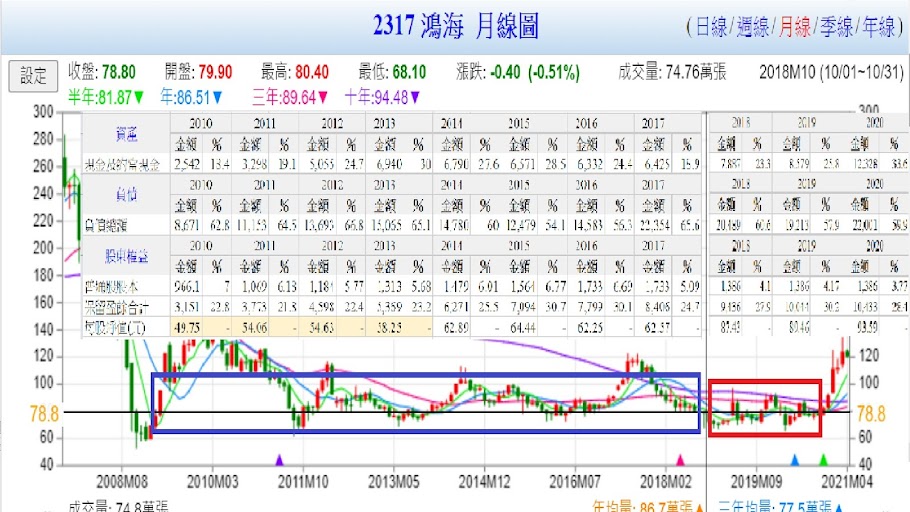This screenshot has width=910, height=512.
Task: Click the 2021M04 x-axis date label
Action: coord(846,482)
